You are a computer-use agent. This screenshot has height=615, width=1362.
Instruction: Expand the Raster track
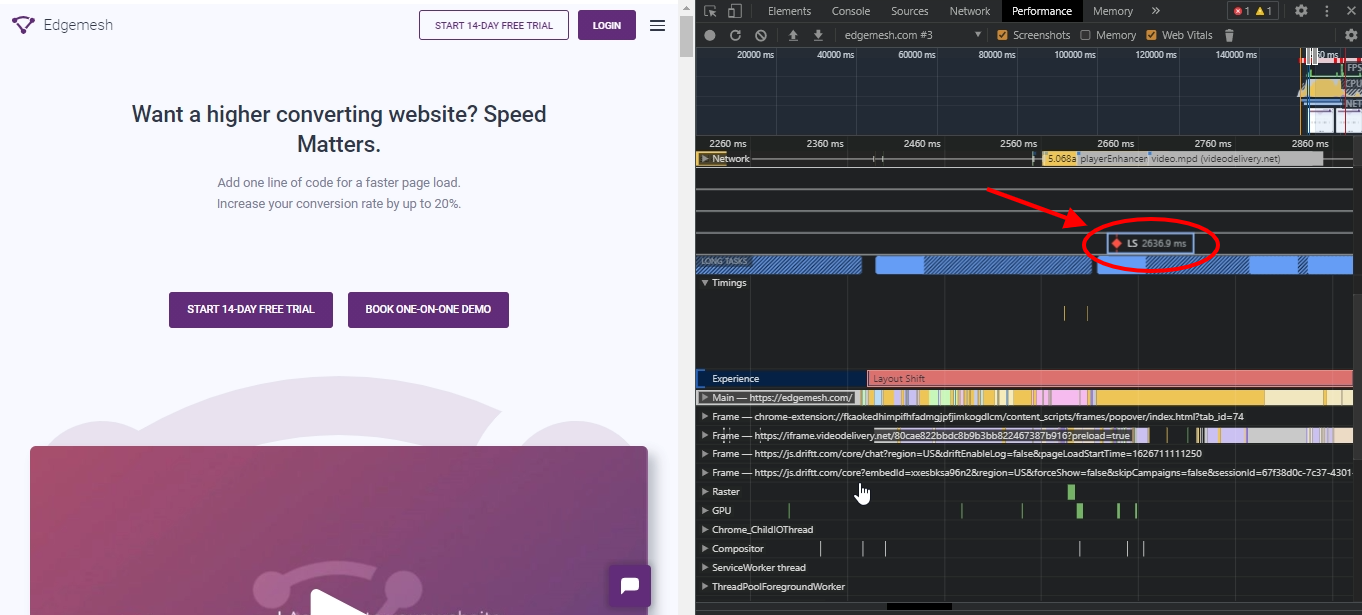[x=705, y=492]
